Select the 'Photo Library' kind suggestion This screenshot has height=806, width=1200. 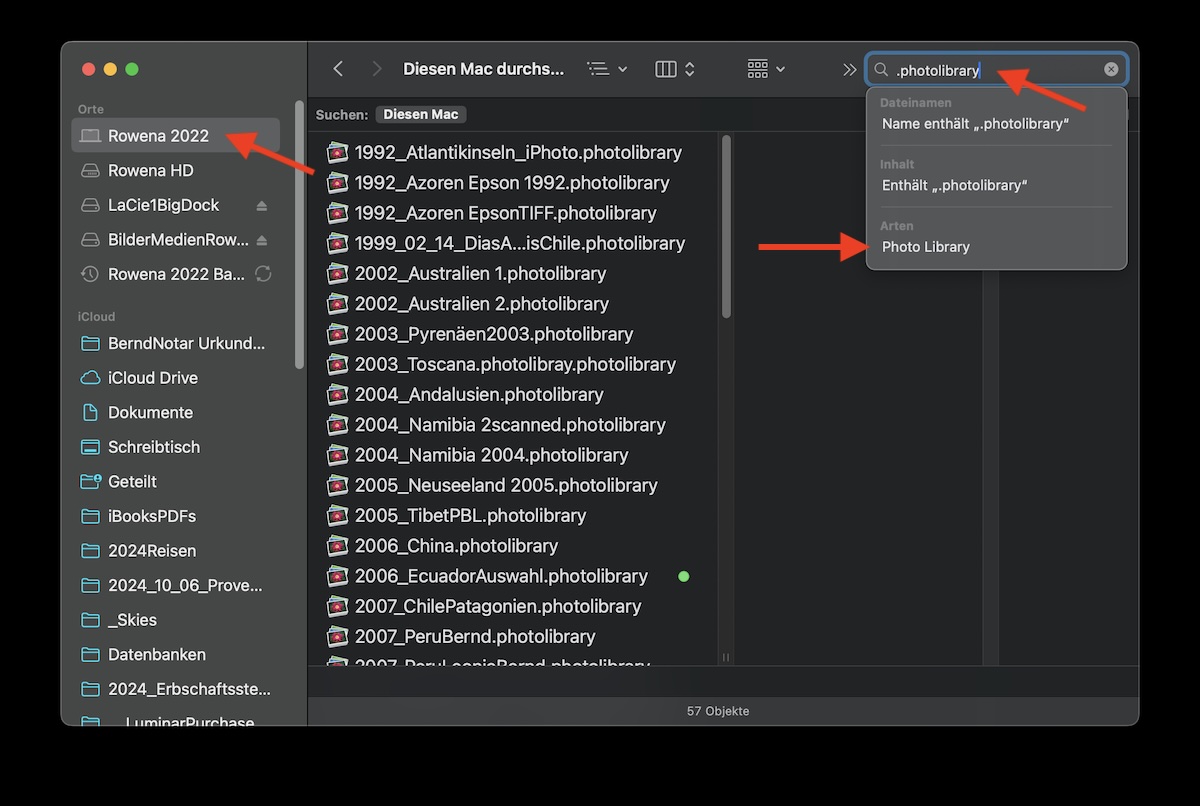point(926,247)
